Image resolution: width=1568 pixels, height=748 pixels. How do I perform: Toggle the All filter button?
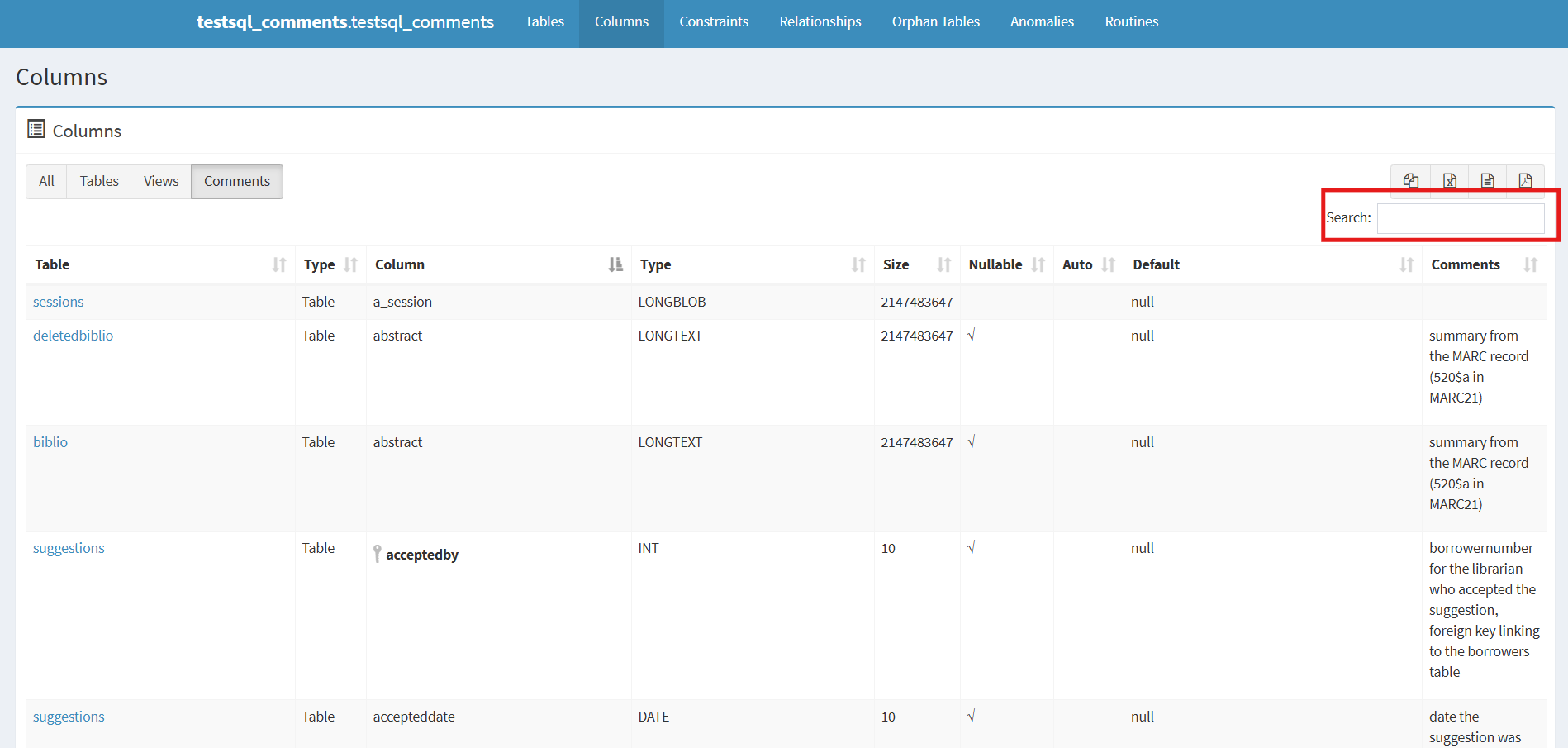[46, 182]
